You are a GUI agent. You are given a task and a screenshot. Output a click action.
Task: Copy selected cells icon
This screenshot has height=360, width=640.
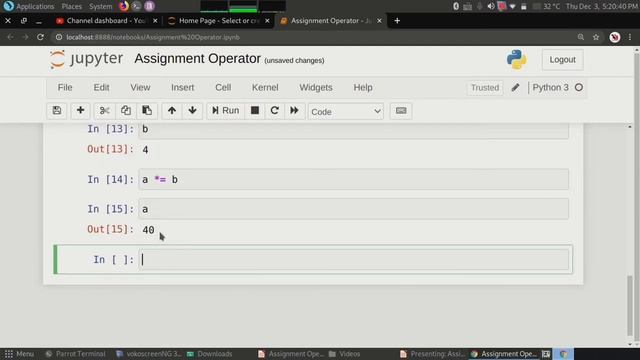click(x=126, y=111)
